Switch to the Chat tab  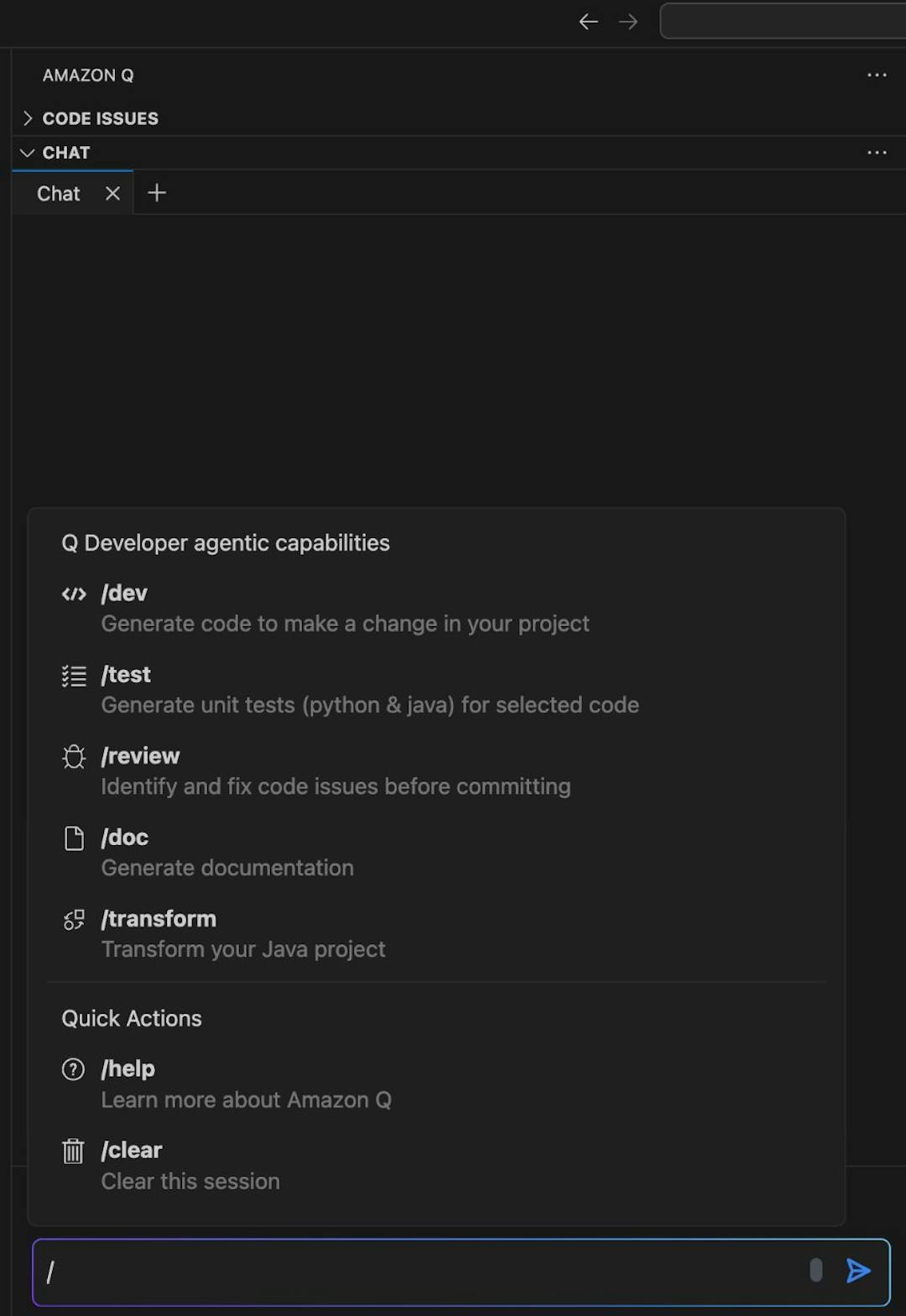tap(57, 193)
